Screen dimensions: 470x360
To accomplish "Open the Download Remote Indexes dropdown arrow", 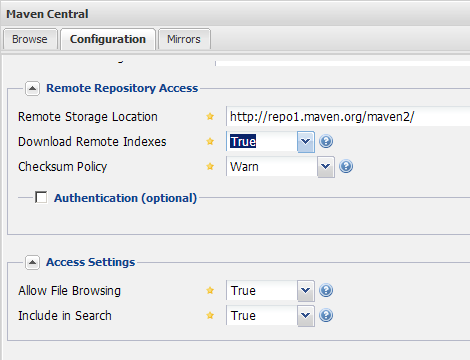I will click(306, 142).
